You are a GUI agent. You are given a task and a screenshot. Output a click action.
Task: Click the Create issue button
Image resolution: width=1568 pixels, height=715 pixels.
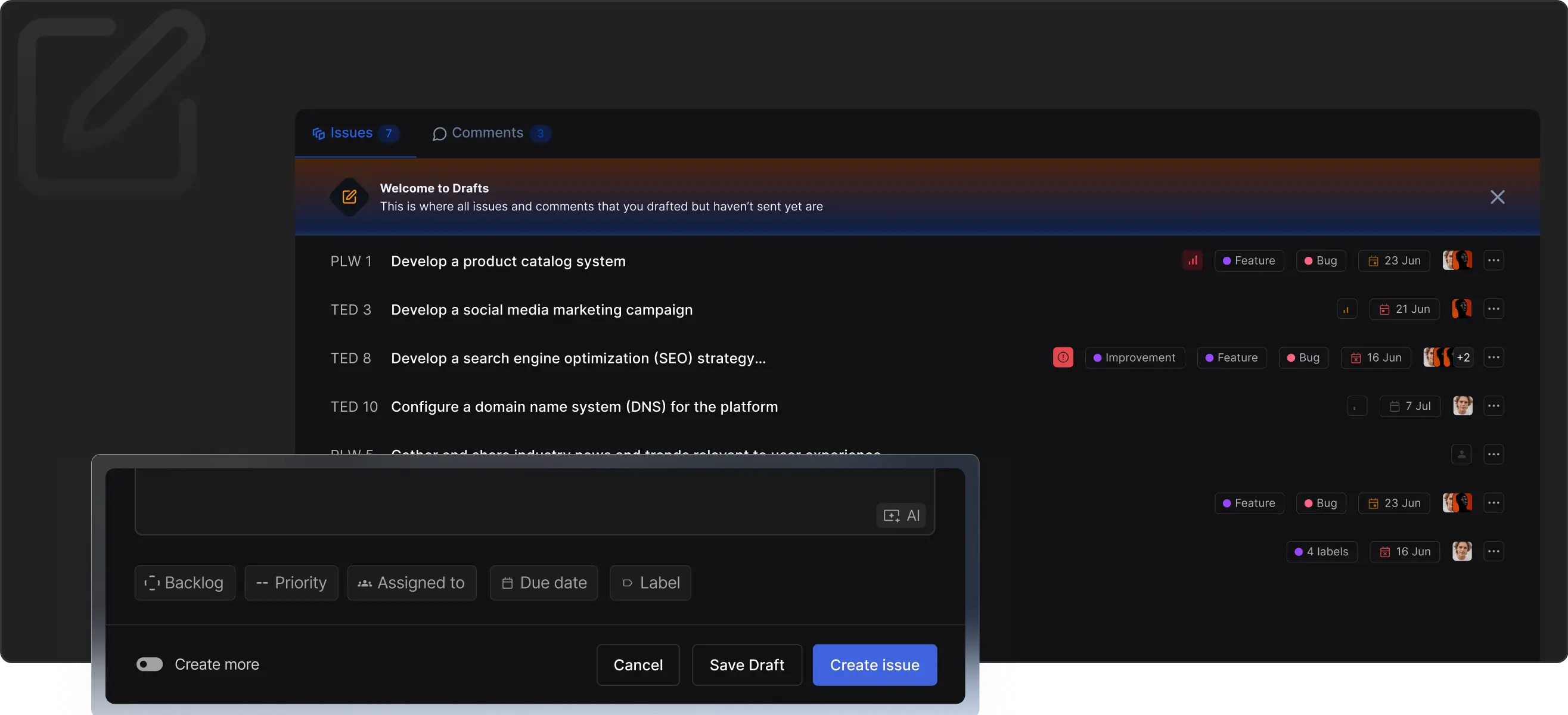(x=874, y=664)
